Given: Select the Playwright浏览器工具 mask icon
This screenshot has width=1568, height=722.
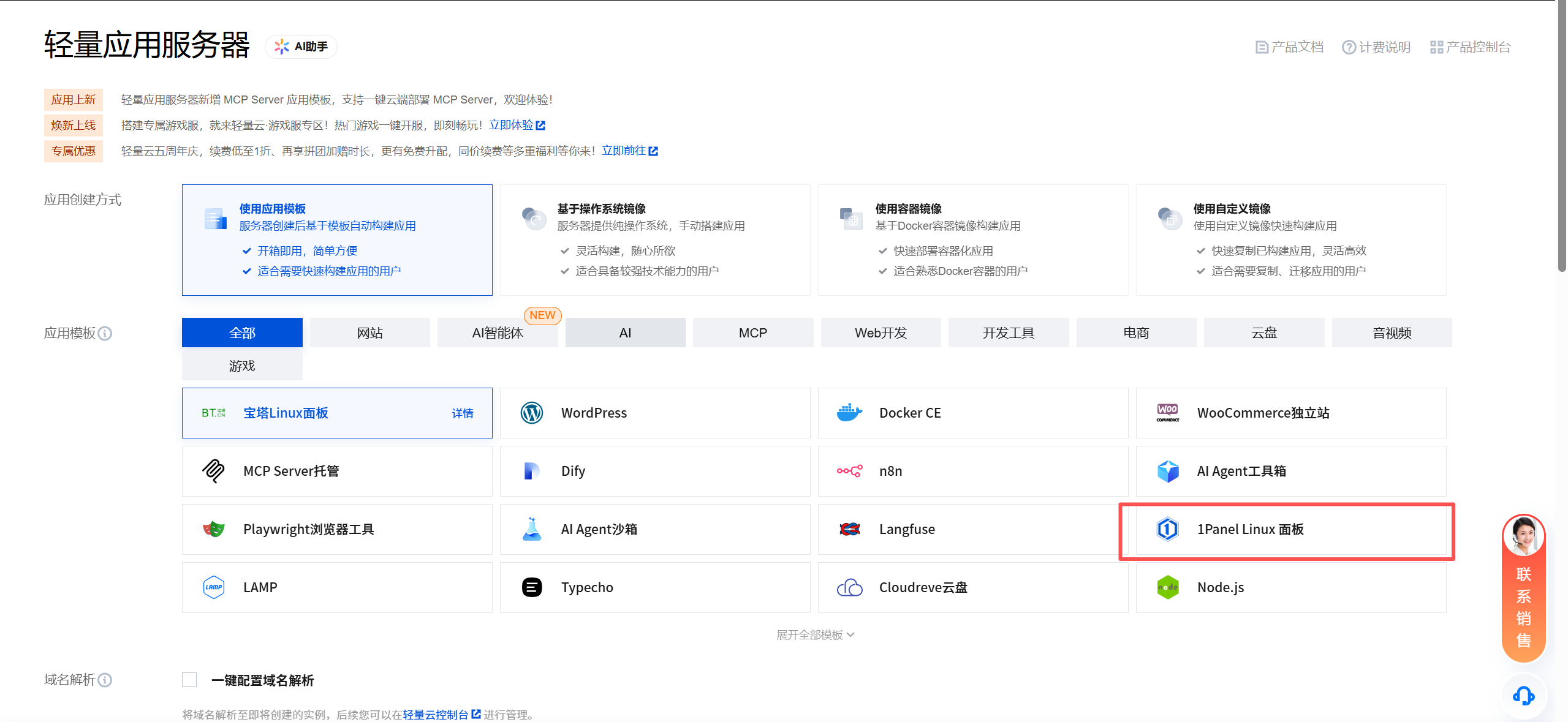Looking at the screenshot, I should coord(214,528).
